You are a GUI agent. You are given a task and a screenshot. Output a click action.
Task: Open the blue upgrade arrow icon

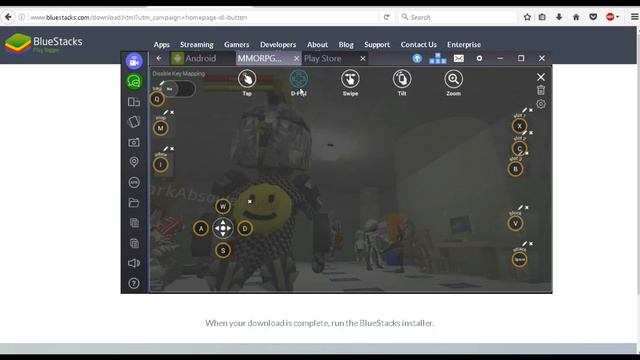click(x=417, y=58)
